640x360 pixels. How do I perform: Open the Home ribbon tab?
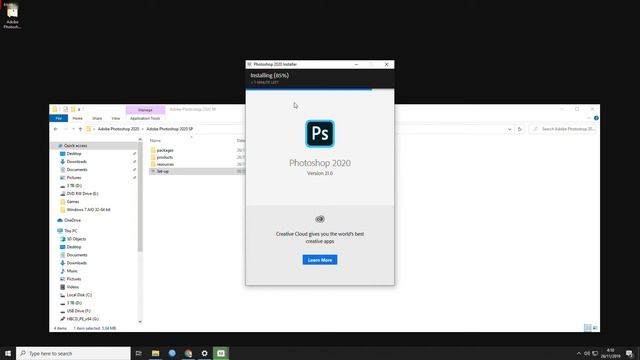click(78, 118)
